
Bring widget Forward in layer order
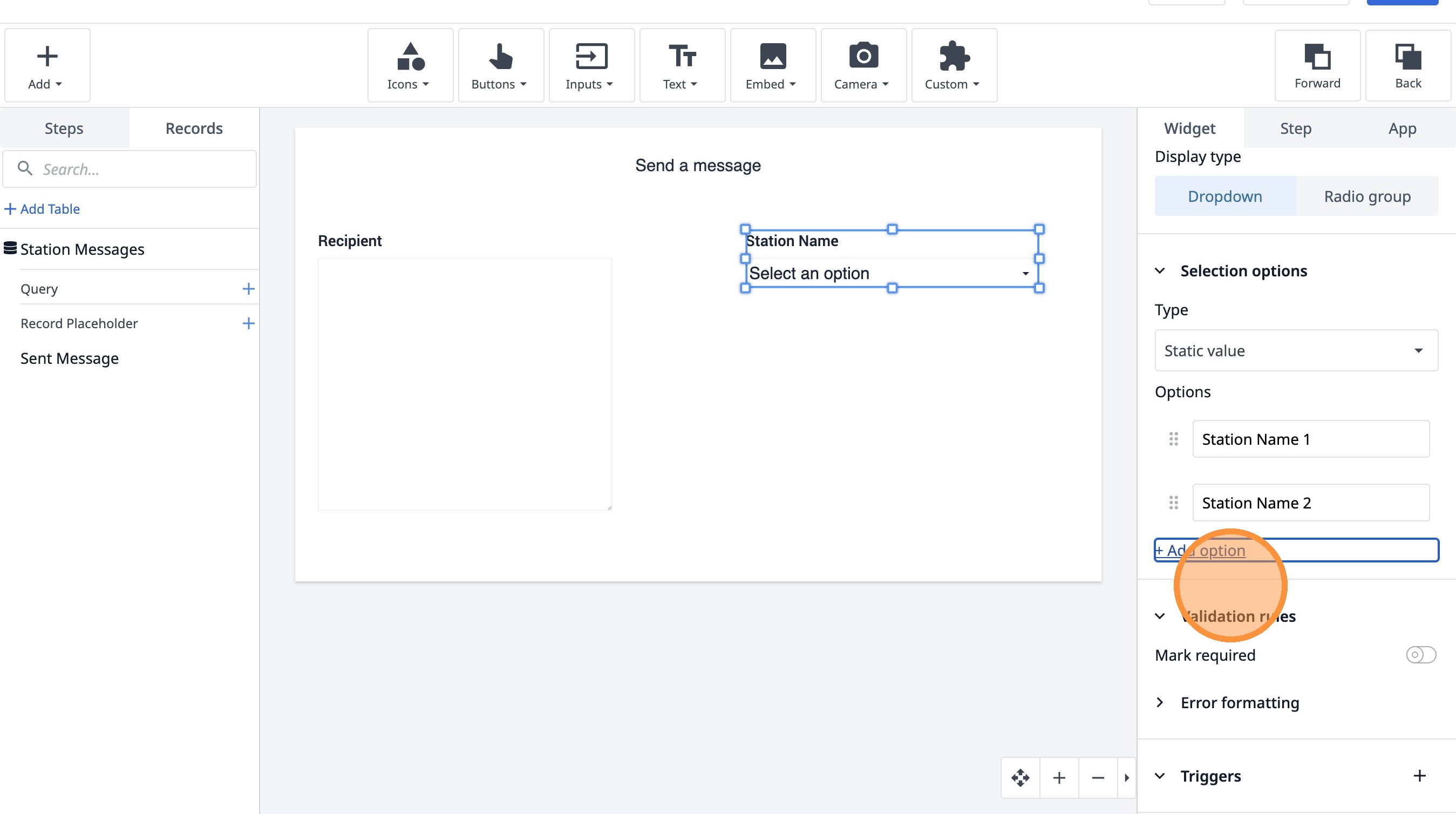point(1317,65)
